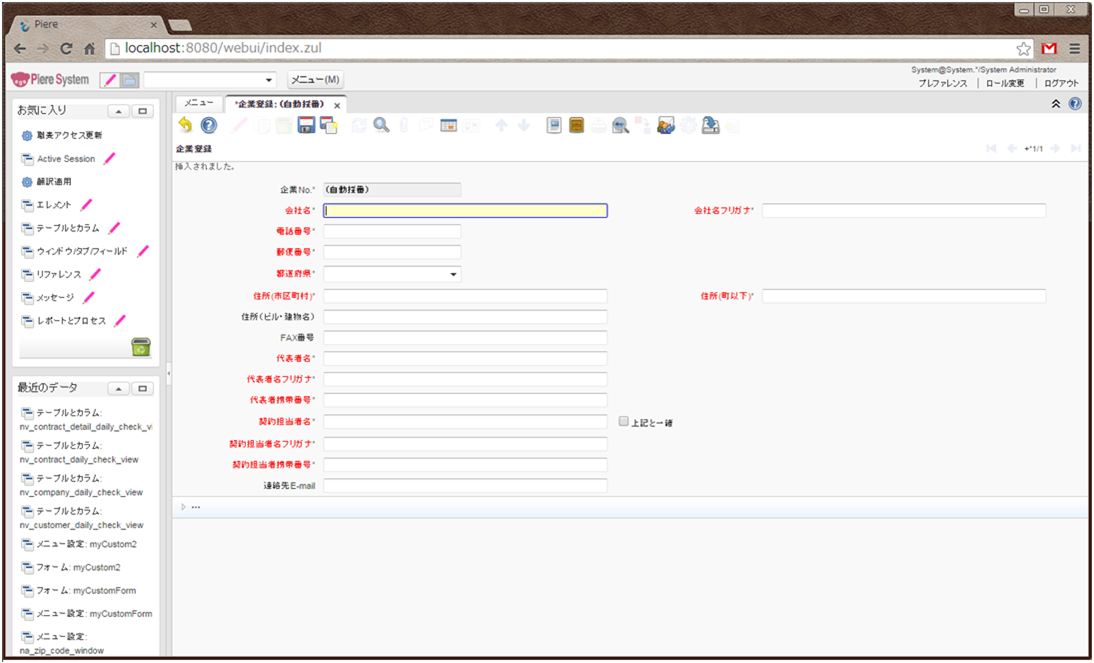Click the bookmark star in the address bar
The image size is (1094, 663).
(x=1024, y=49)
